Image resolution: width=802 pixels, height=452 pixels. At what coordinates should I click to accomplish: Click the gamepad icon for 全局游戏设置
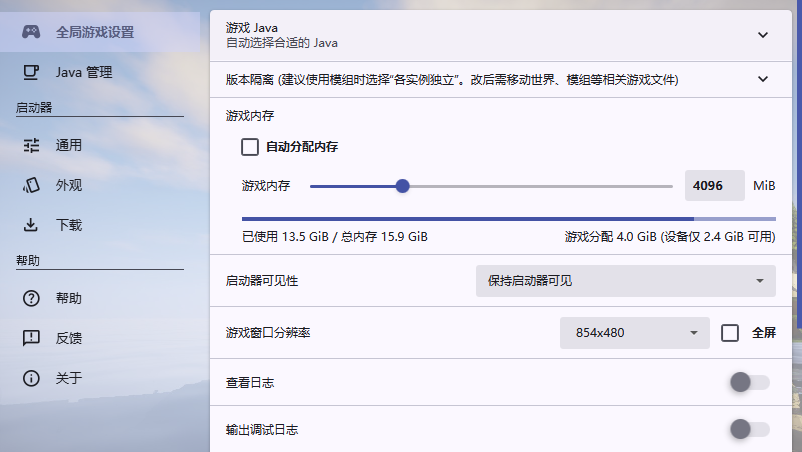(31, 32)
